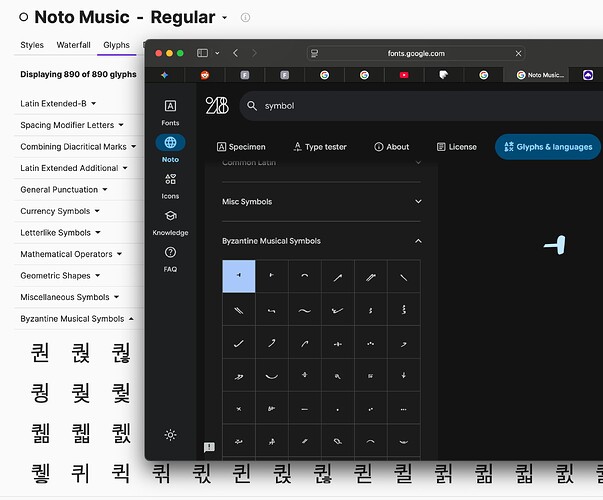603x500 pixels.
Task: Expand the Misc Symbols section
Action: click(x=320, y=202)
